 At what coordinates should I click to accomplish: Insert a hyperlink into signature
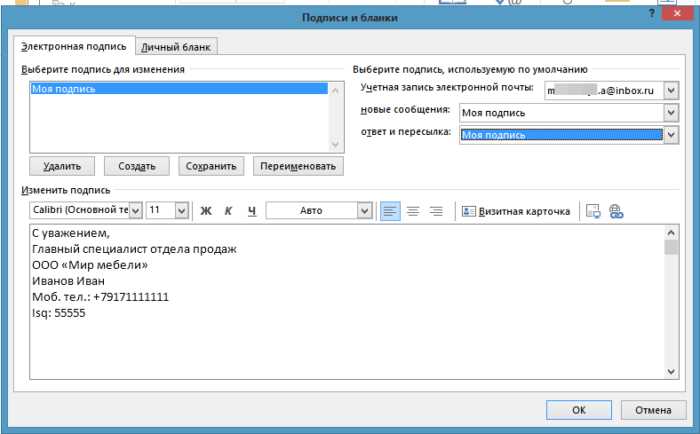tap(616, 211)
